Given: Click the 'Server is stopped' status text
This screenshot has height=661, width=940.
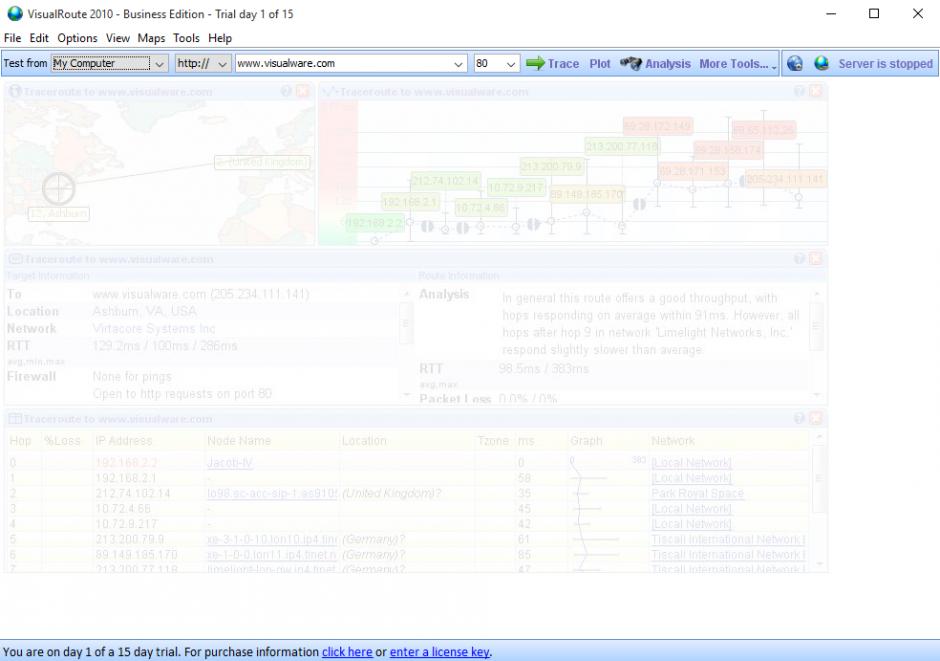Looking at the screenshot, I should 885,64.
